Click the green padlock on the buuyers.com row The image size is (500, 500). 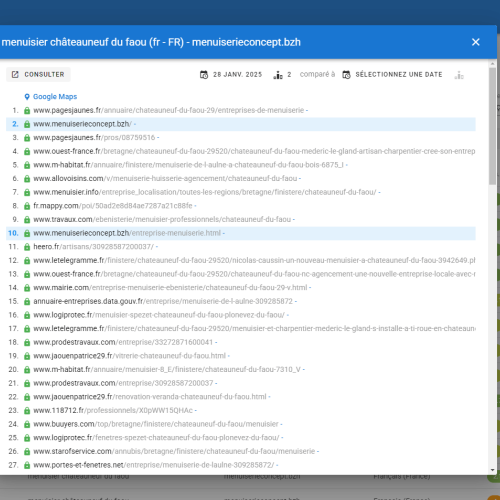coord(27,425)
